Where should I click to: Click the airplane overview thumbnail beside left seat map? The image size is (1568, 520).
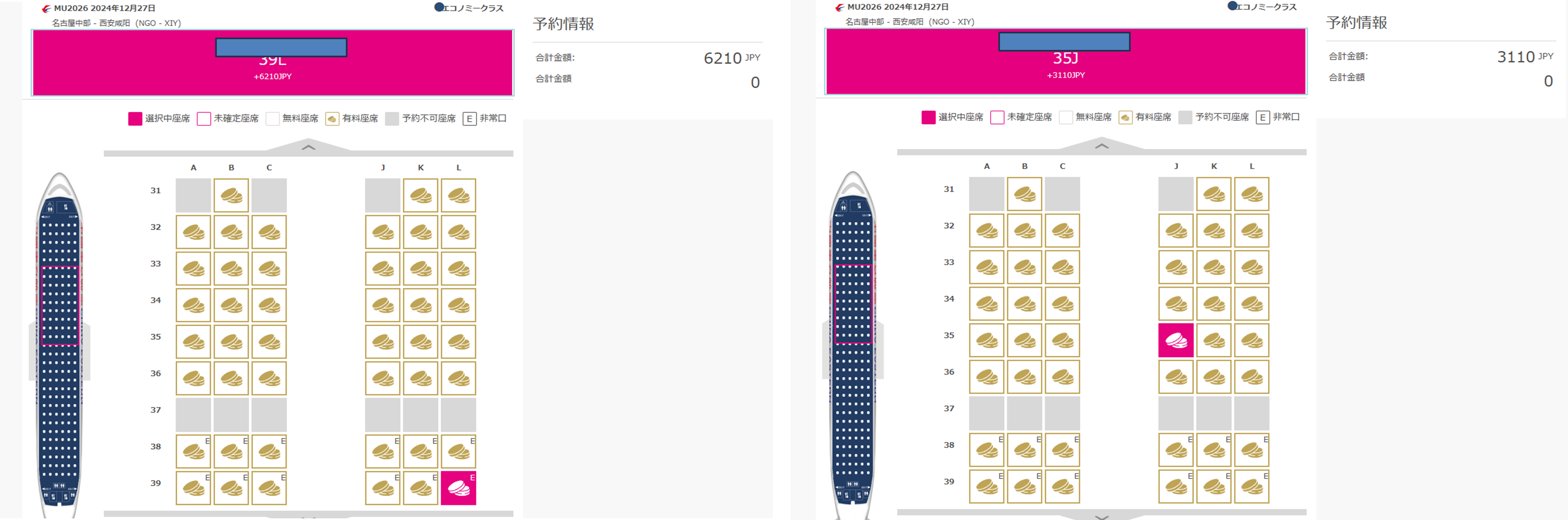coord(60,341)
